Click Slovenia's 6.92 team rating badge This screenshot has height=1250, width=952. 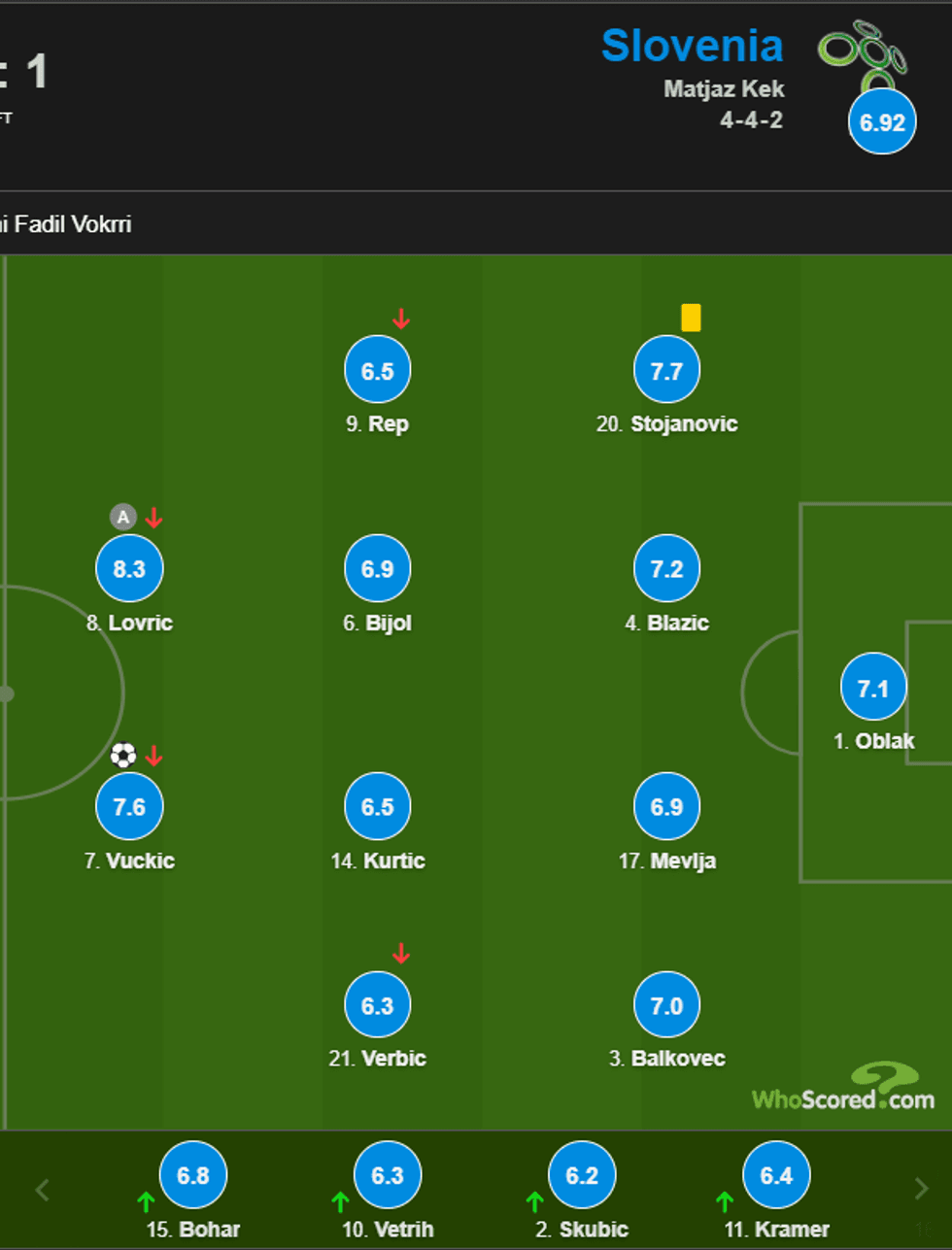[882, 122]
